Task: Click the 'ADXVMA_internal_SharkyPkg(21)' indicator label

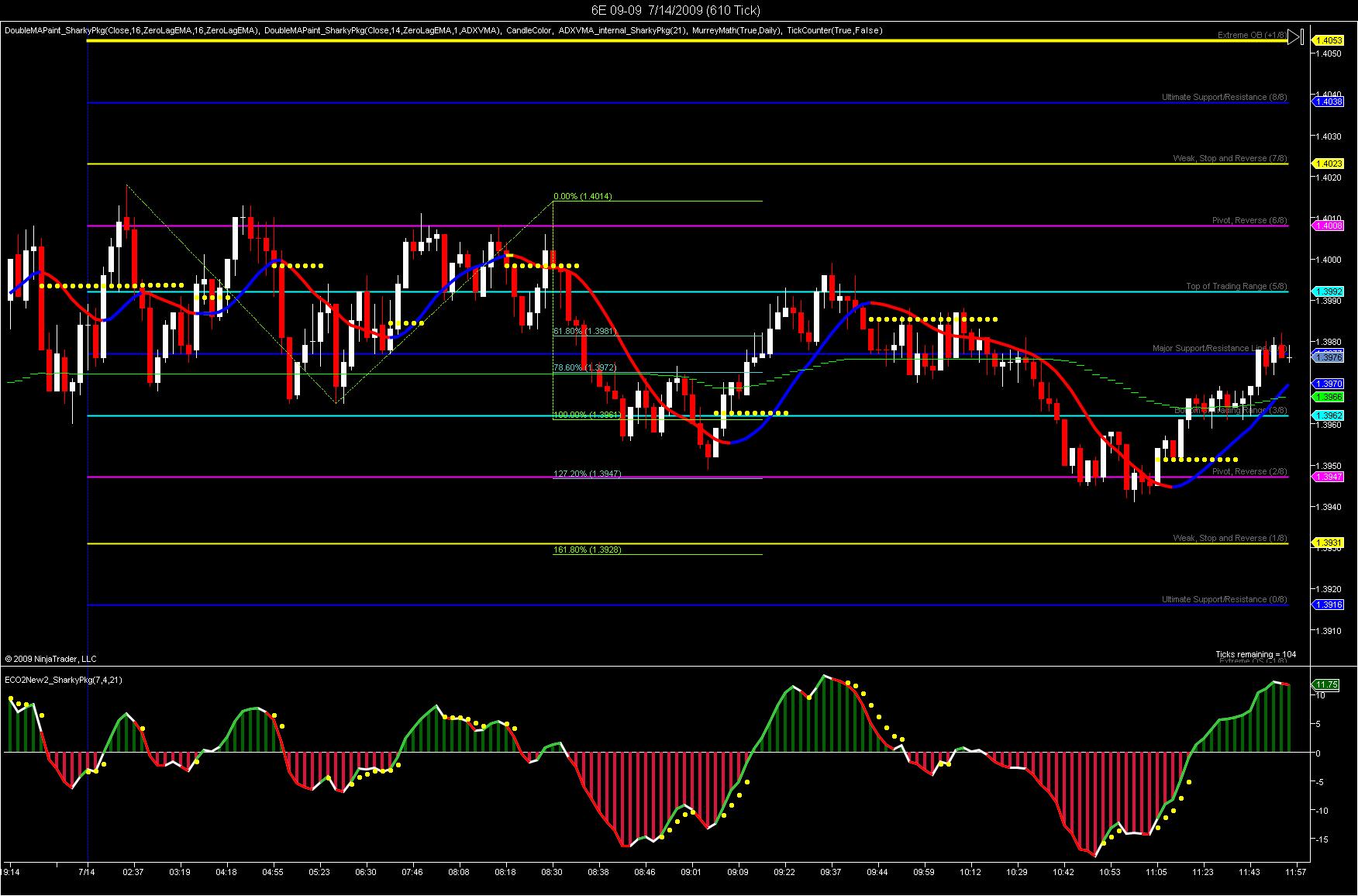Action: pos(622,30)
